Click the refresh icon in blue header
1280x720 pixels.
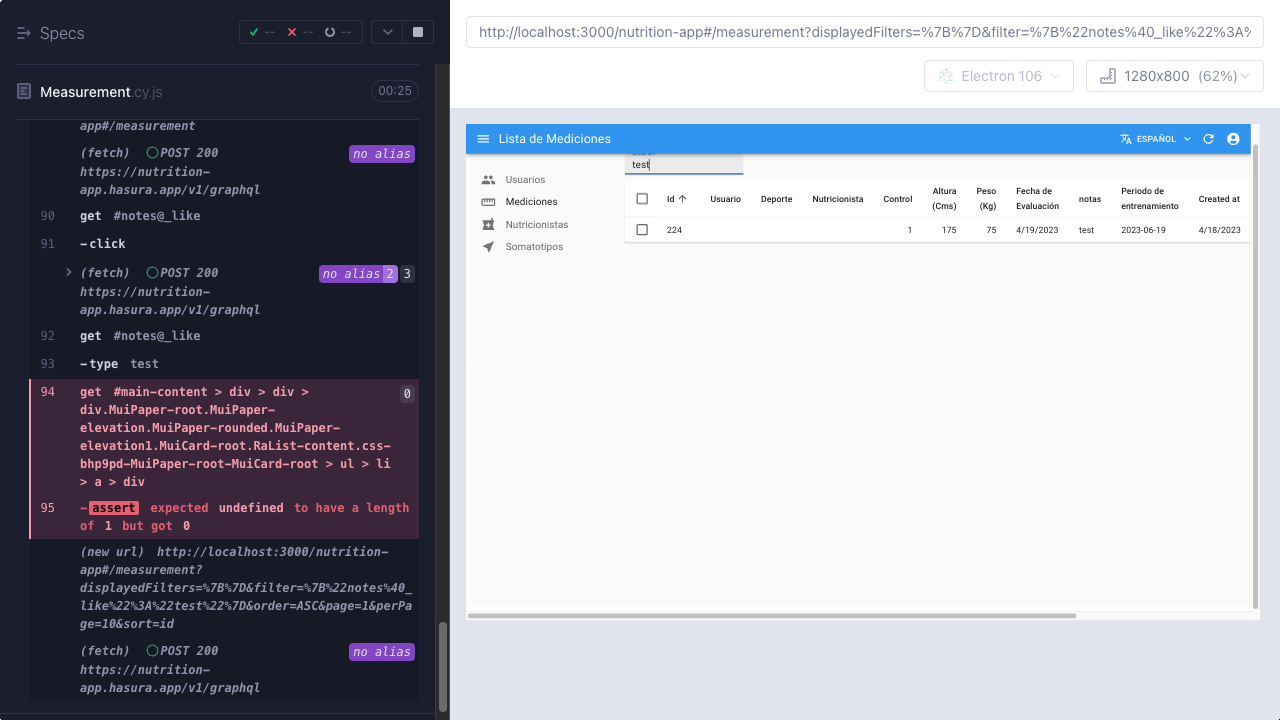1208,139
